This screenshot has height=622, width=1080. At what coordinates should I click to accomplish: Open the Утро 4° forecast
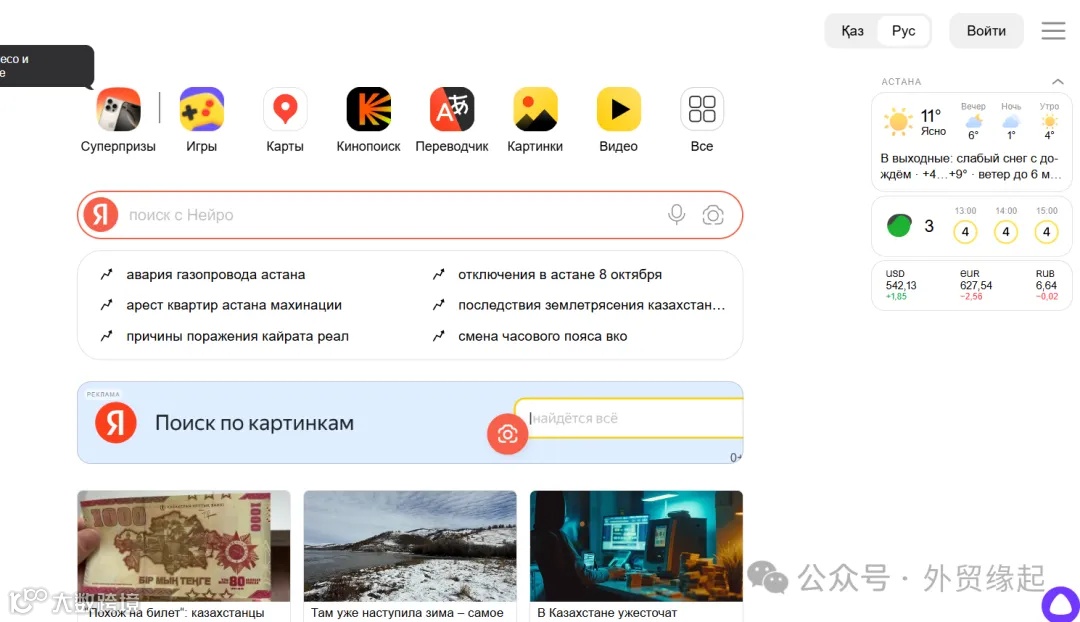[x=1049, y=121]
